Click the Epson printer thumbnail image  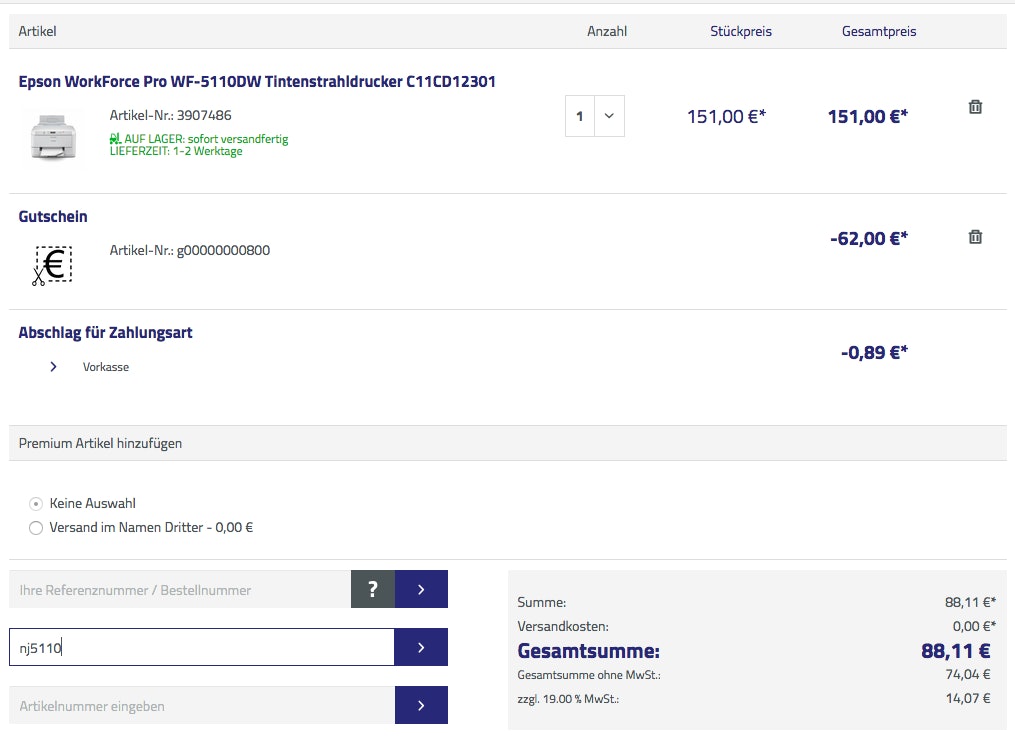coord(53,136)
